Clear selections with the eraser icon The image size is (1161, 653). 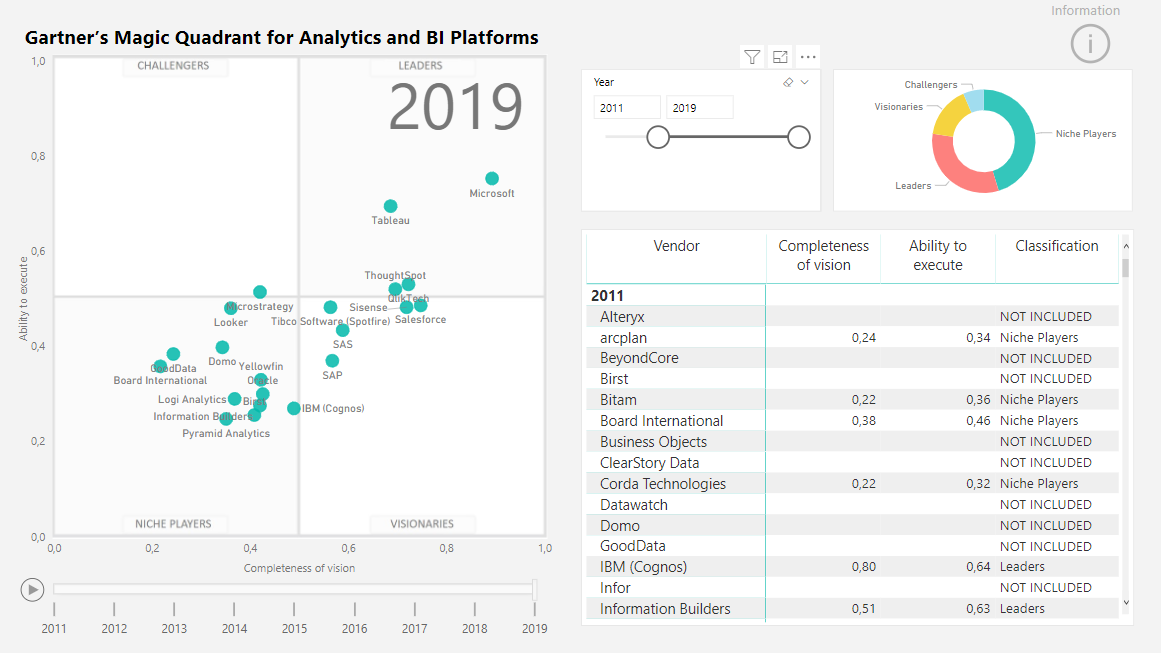pyautogui.click(x=788, y=82)
